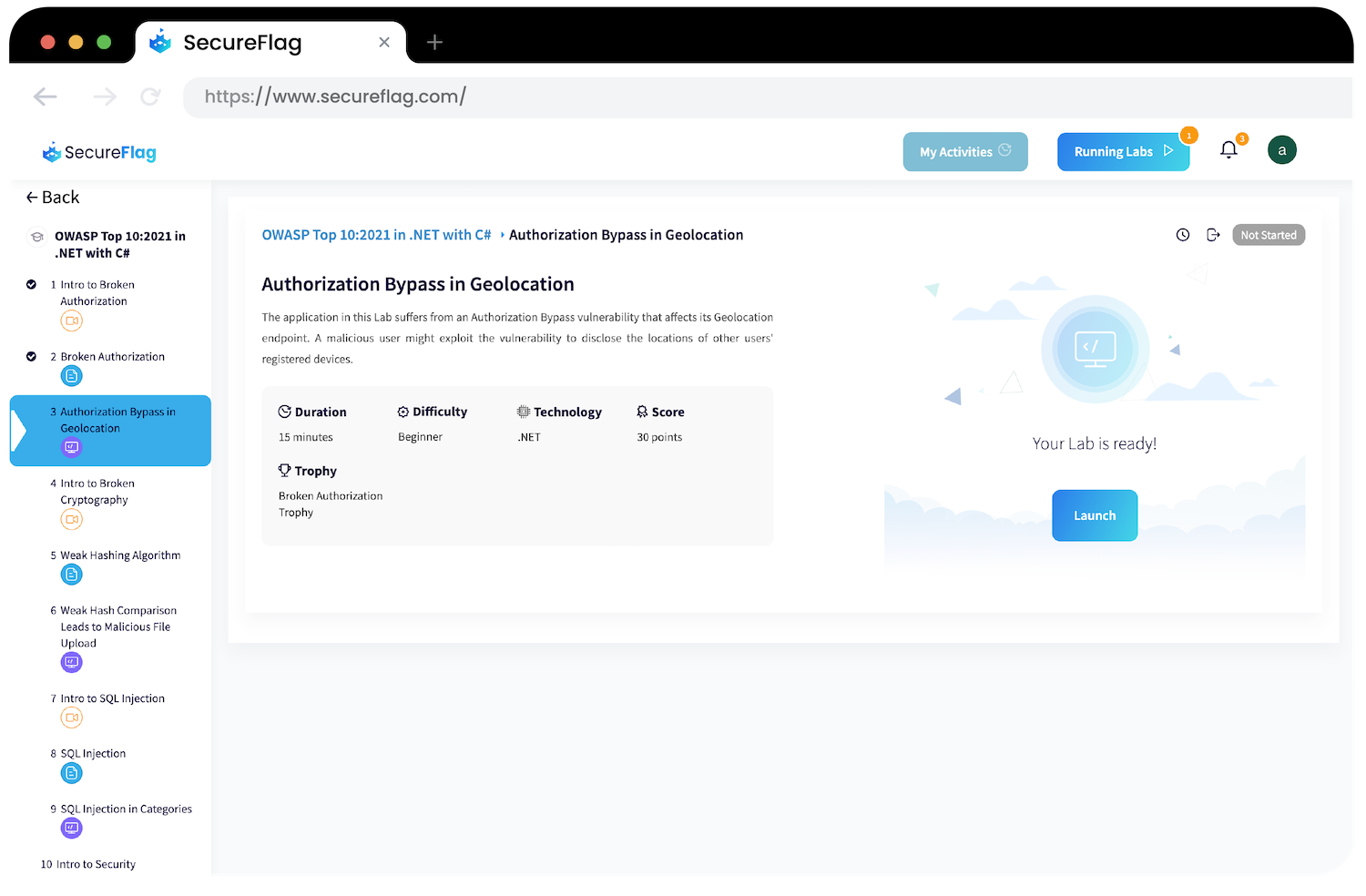Open My Activities
The image size is (1366, 896).
point(965,152)
